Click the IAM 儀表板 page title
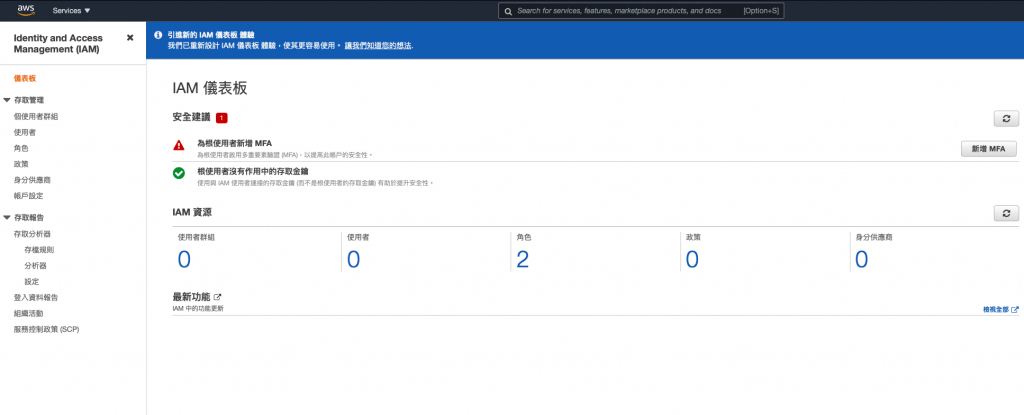The height and width of the screenshot is (415, 1024). pos(210,88)
